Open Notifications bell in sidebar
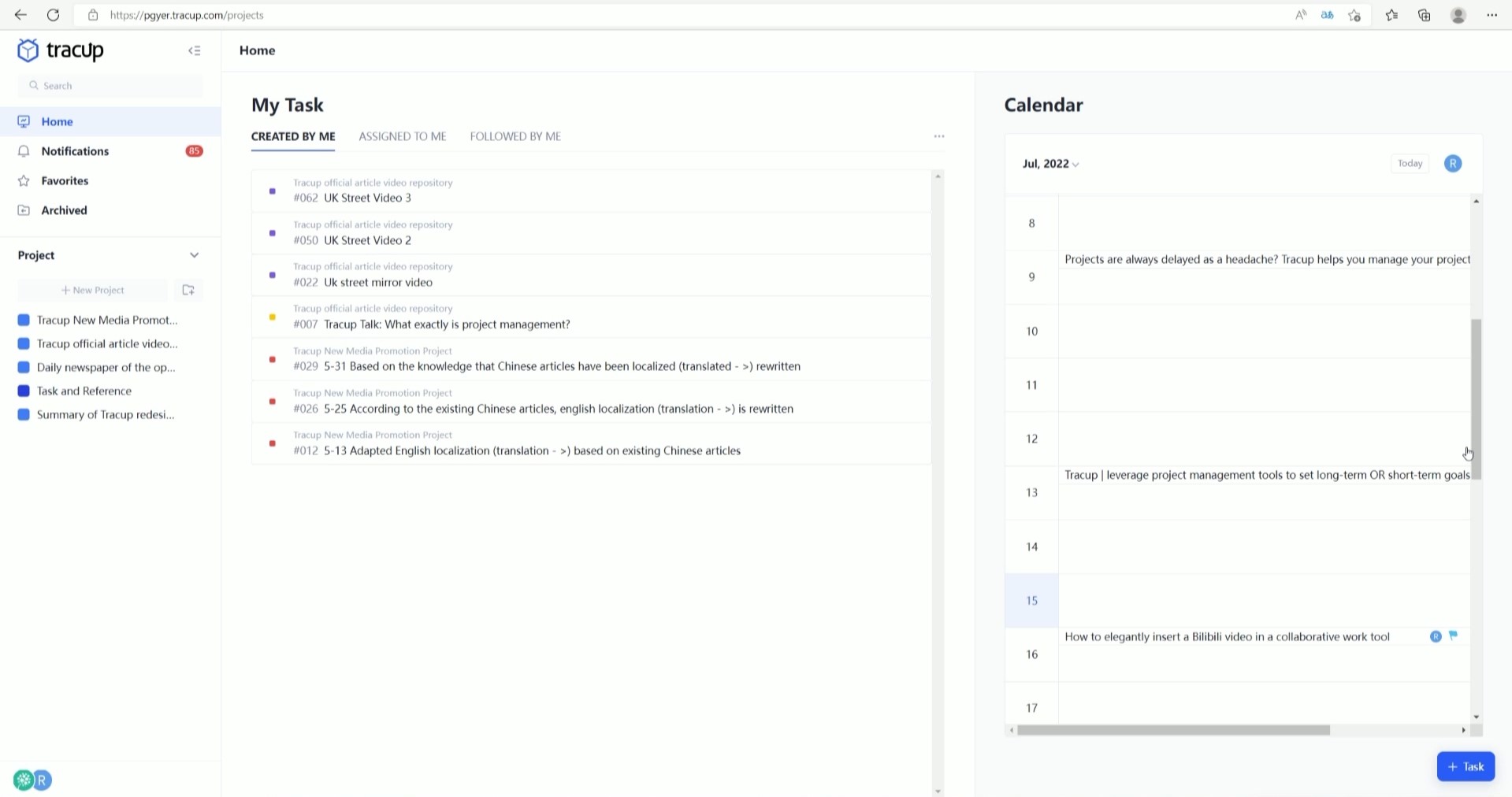1512x797 pixels. click(24, 151)
